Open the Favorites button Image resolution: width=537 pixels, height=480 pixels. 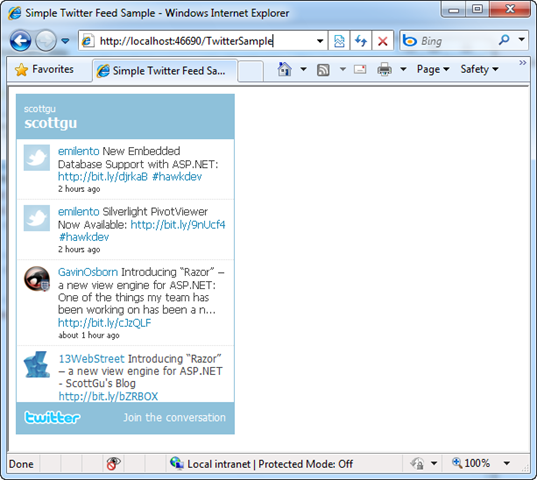pos(44,70)
